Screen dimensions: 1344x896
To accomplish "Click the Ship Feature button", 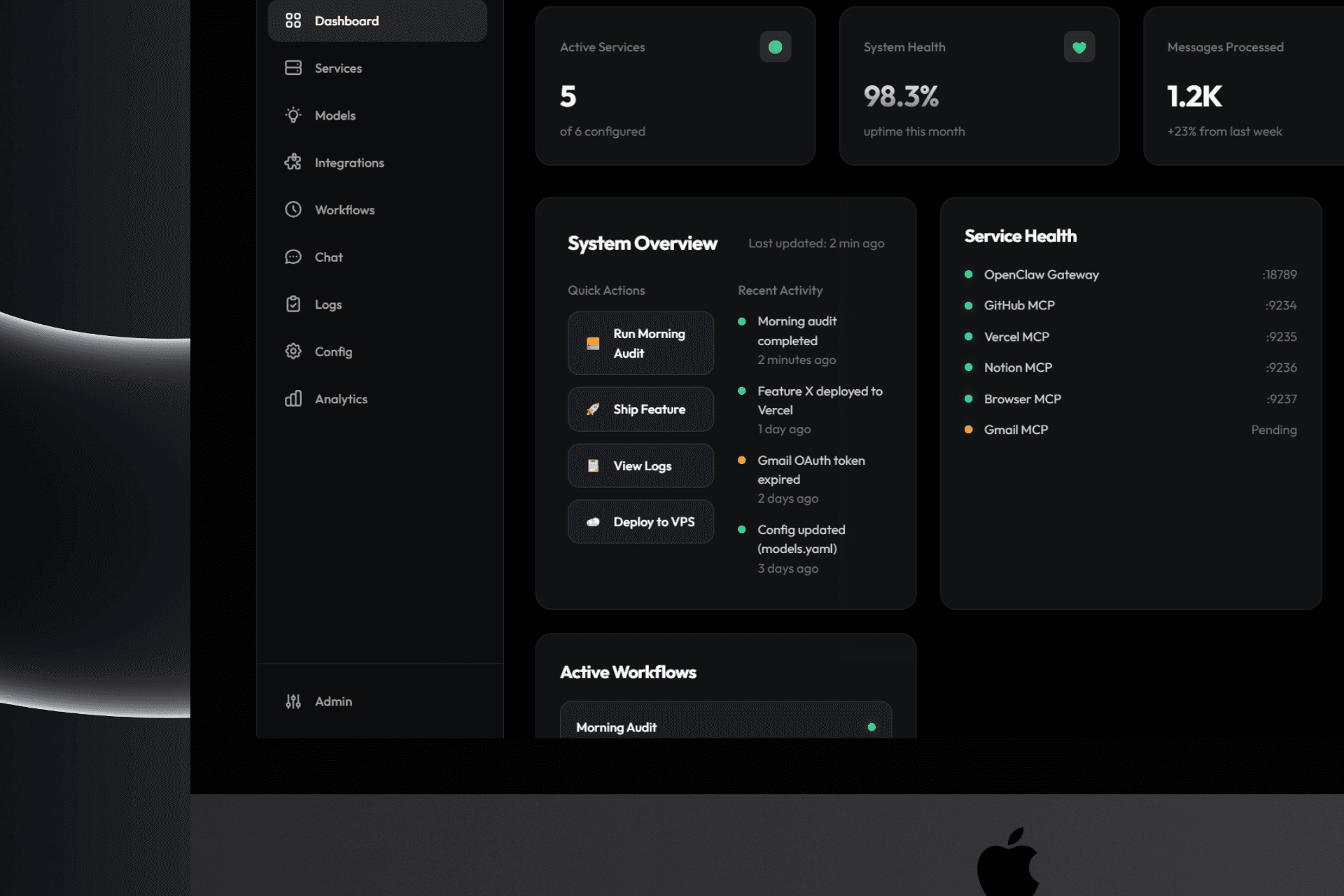I will coord(640,409).
